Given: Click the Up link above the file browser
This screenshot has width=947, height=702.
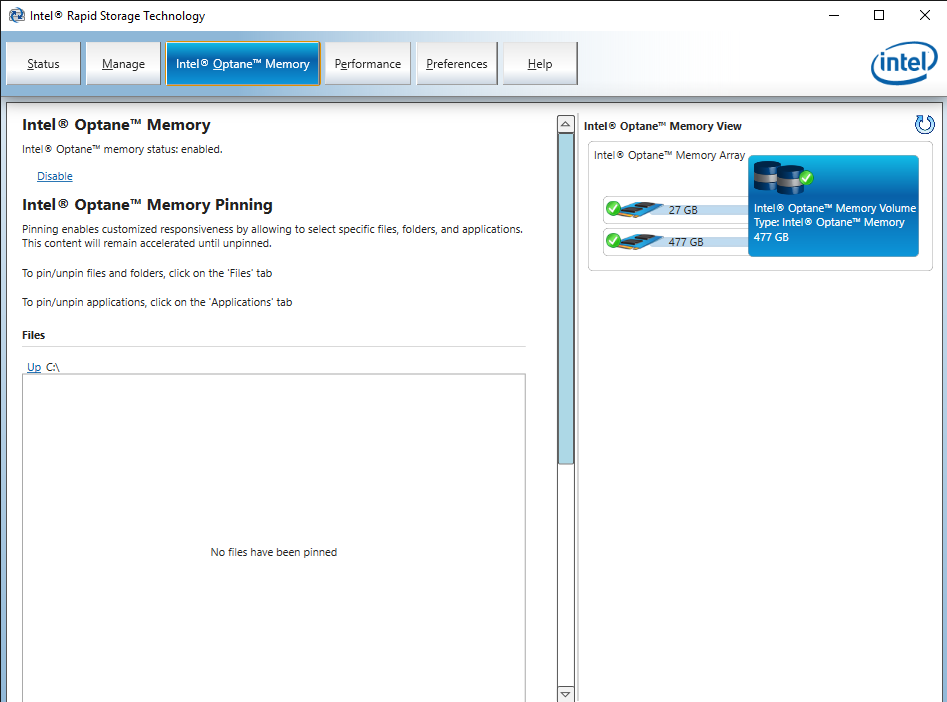Looking at the screenshot, I should (x=33, y=367).
